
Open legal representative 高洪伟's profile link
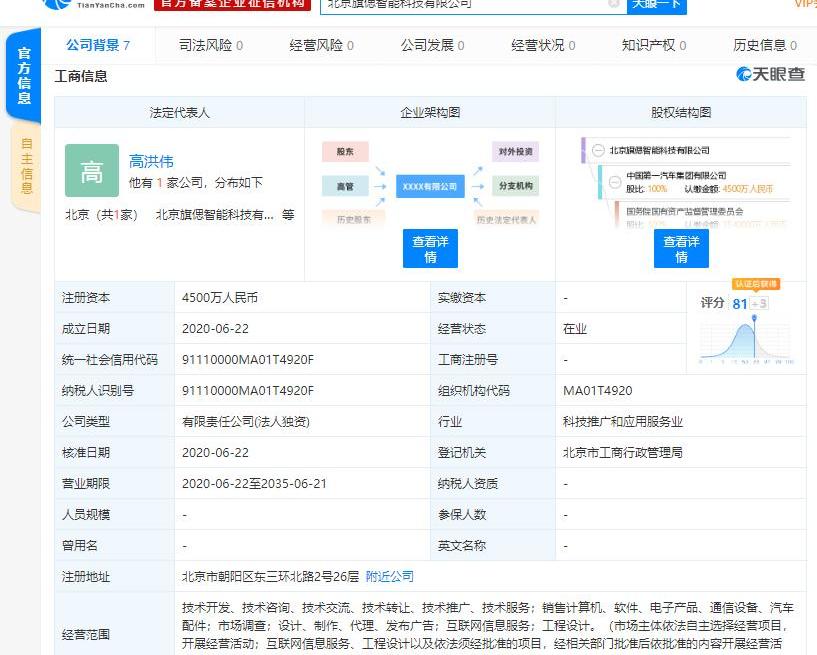(x=151, y=162)
